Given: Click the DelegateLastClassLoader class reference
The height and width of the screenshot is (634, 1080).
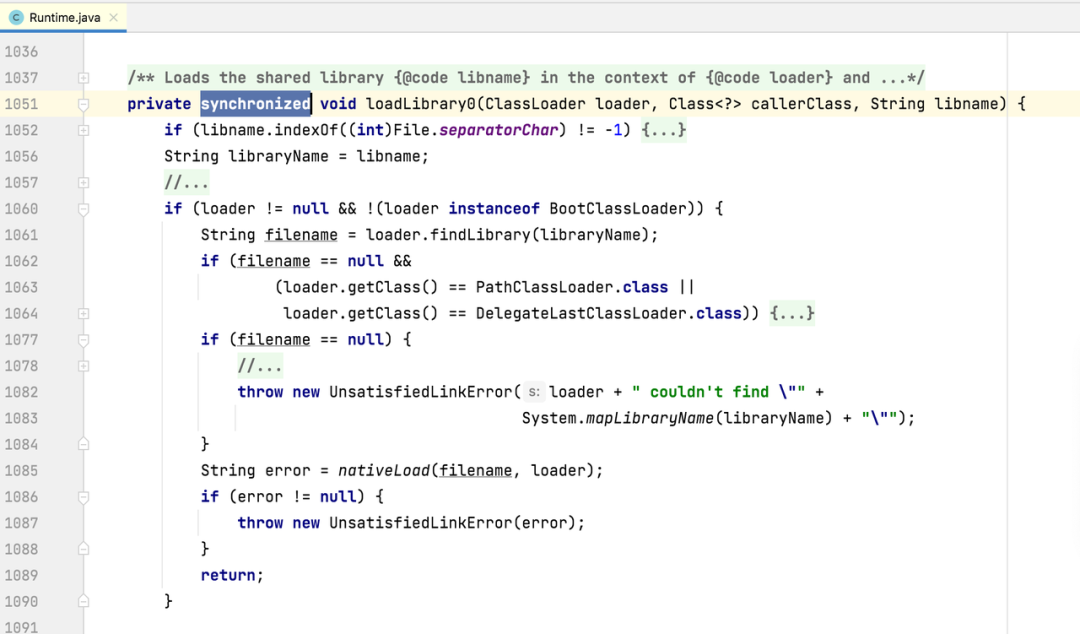Looking at the screenshot, I should point(581,314).
